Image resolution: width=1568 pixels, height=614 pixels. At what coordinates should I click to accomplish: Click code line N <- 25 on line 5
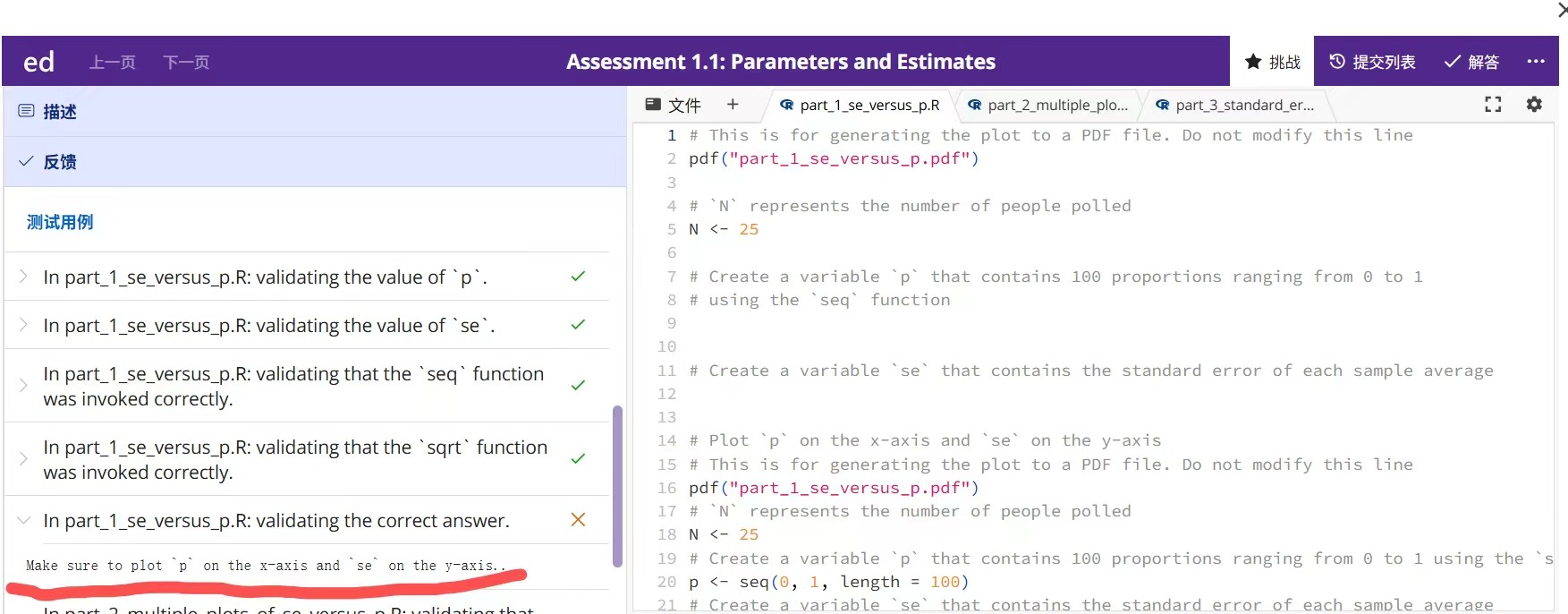coord(724,229)
